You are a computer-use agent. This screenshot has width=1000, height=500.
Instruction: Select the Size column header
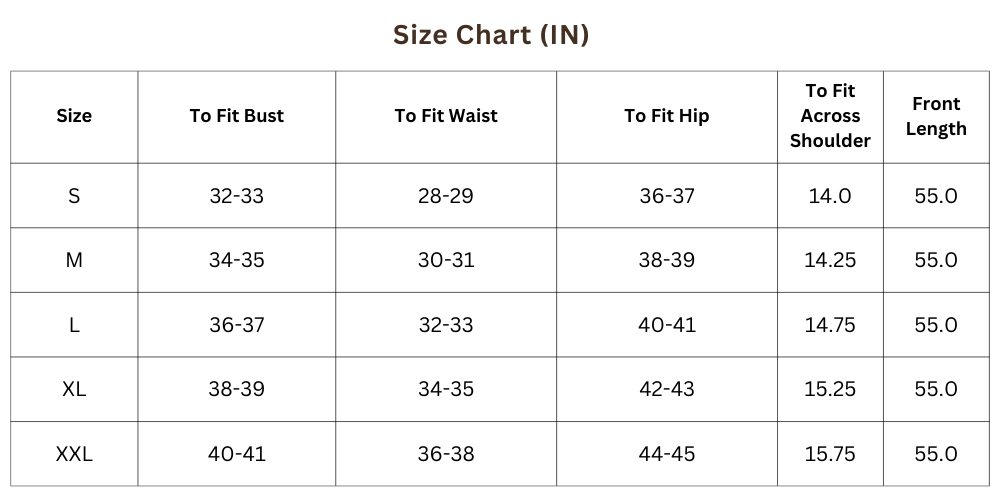pos(74,116)
